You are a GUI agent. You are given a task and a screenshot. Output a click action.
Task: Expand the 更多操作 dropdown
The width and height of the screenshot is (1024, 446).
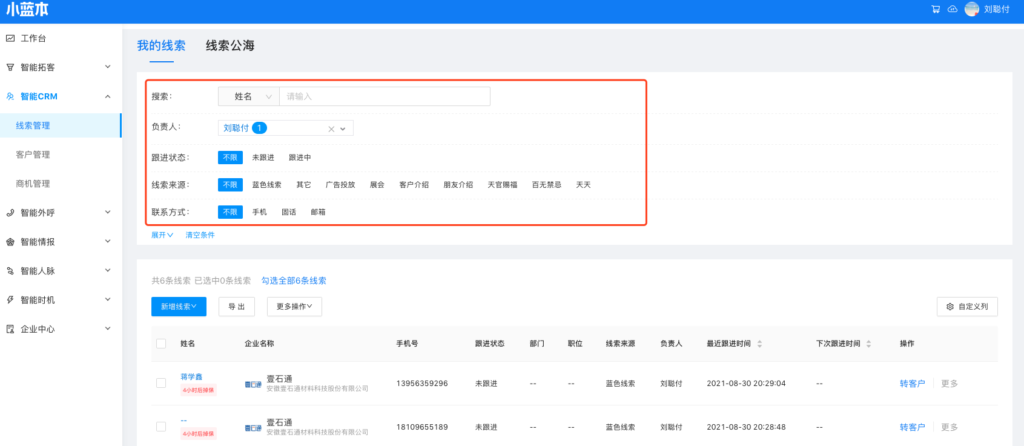tap(299, 306)
